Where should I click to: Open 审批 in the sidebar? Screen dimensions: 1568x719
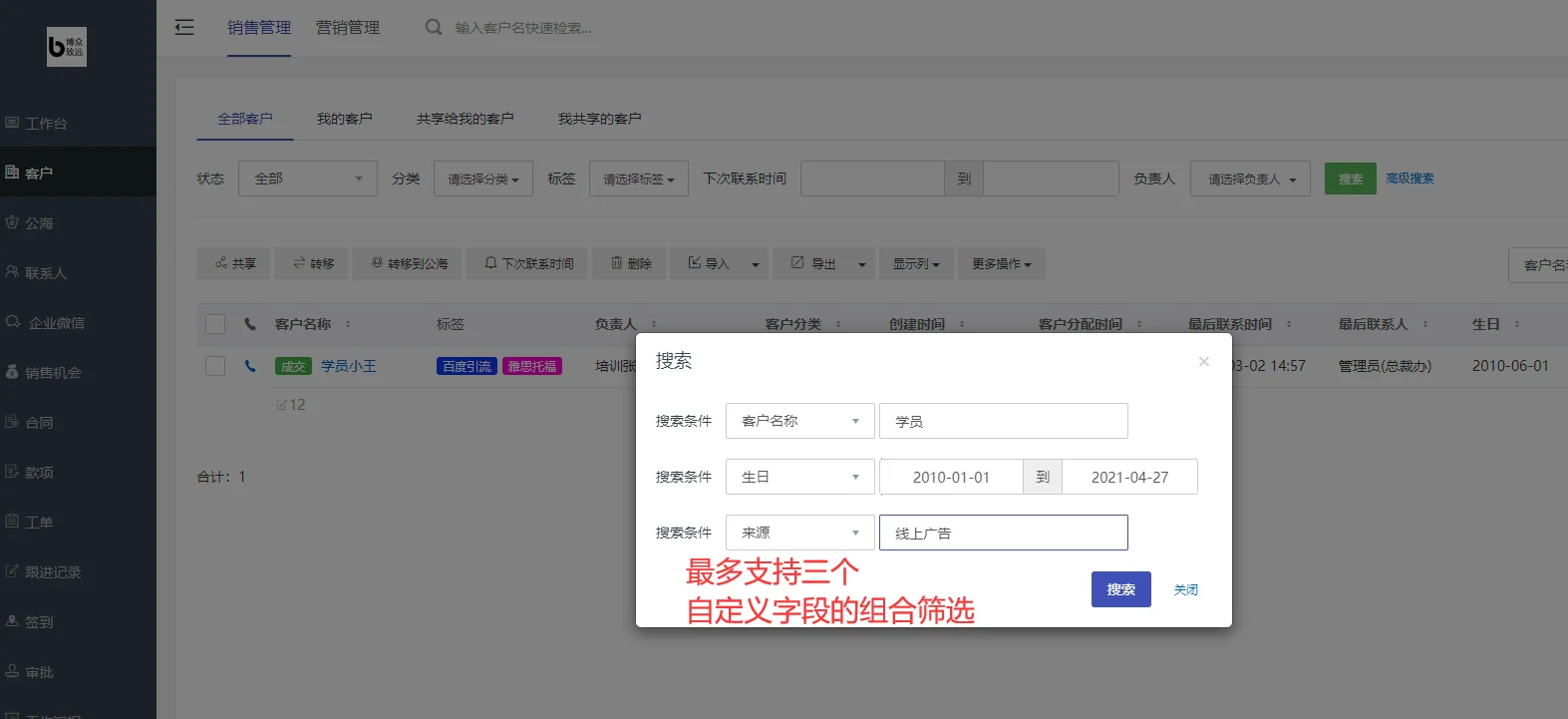point(78,671)
